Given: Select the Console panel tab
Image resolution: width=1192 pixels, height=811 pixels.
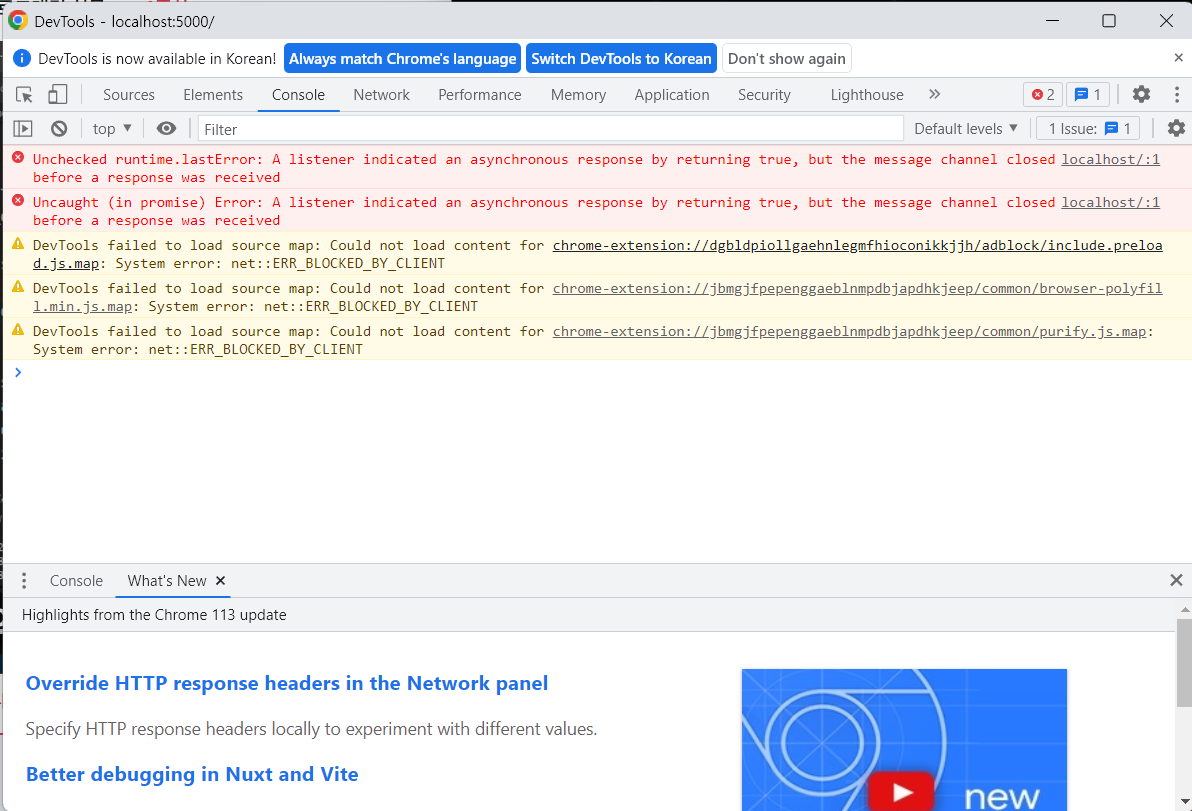Looking at the screenshot, I should tap(298, 95).
